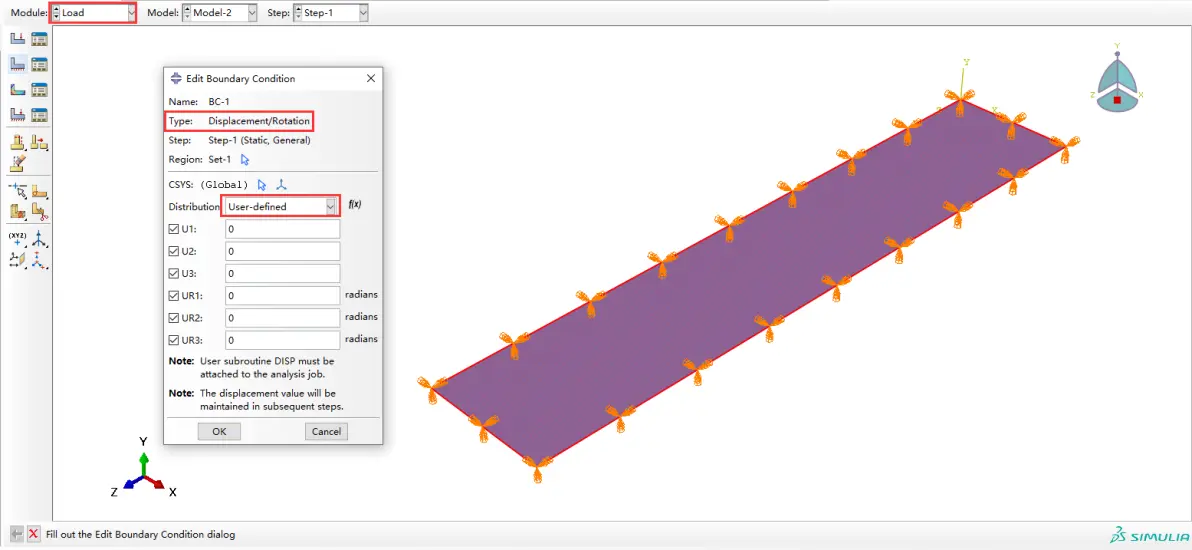Screen dimensions: 1192x550
Task: Click the SIMULIA logo
Action: [x=1148, y=535]
